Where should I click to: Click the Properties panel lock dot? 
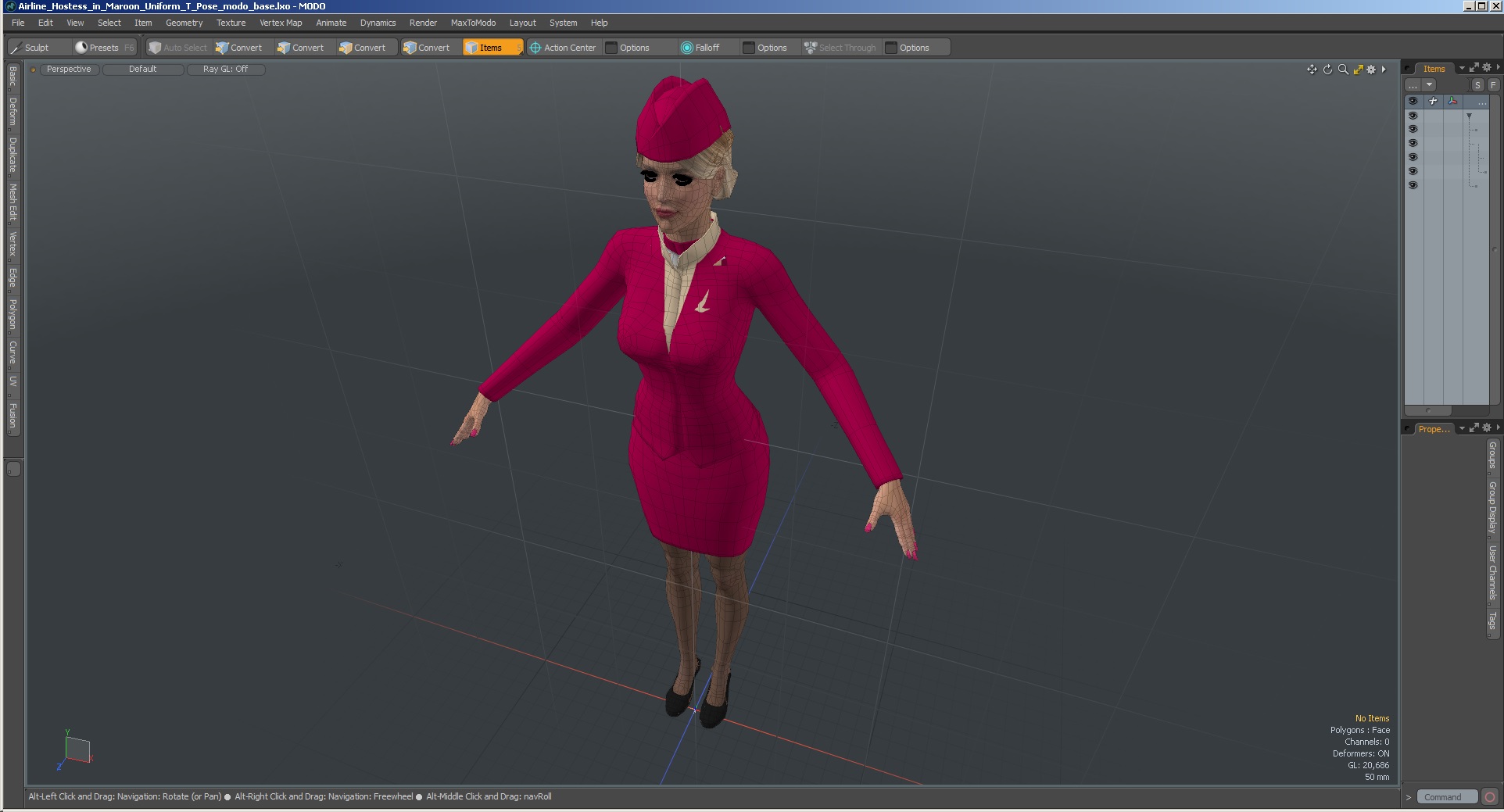[1408, 429]
